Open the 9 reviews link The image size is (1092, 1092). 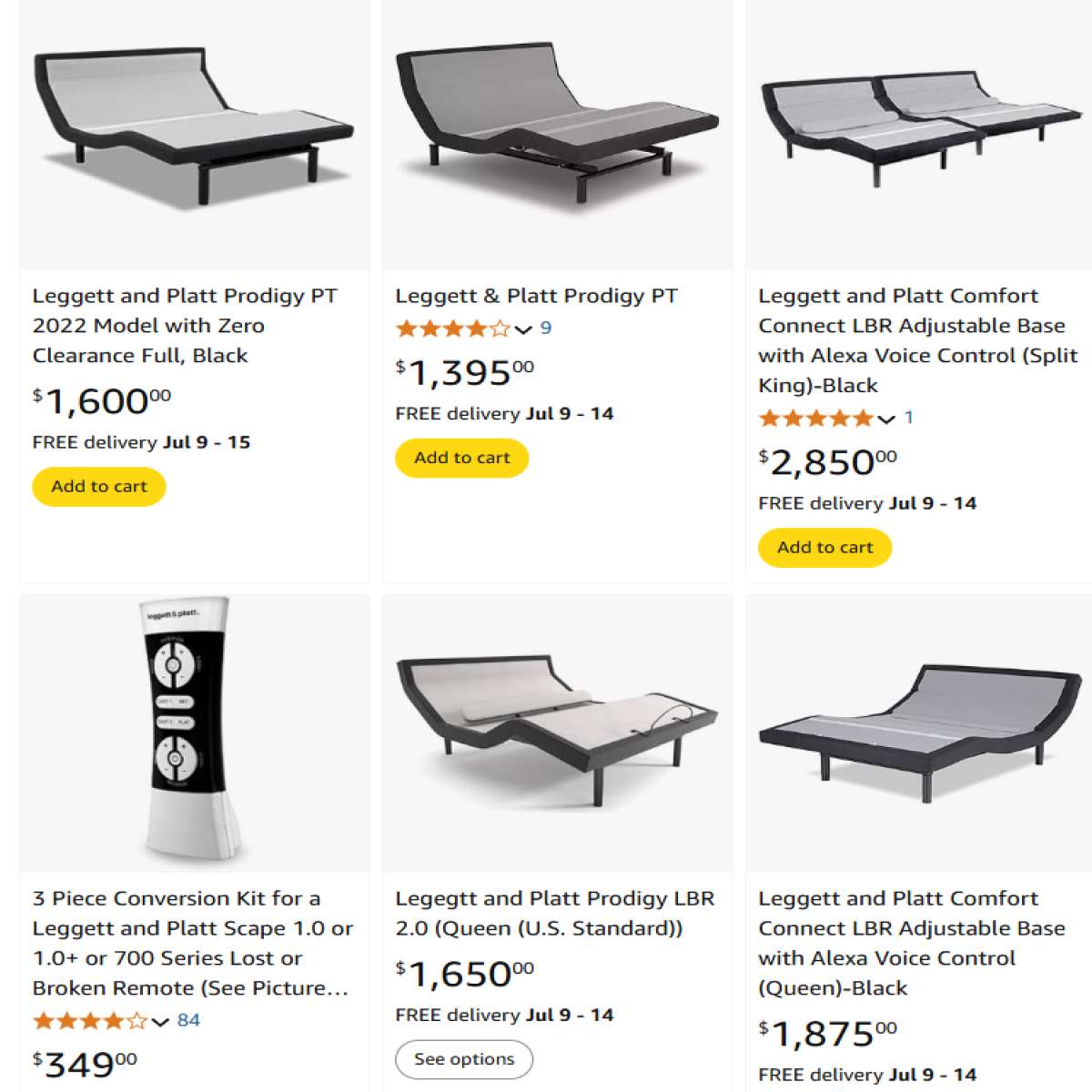(546, 328)
